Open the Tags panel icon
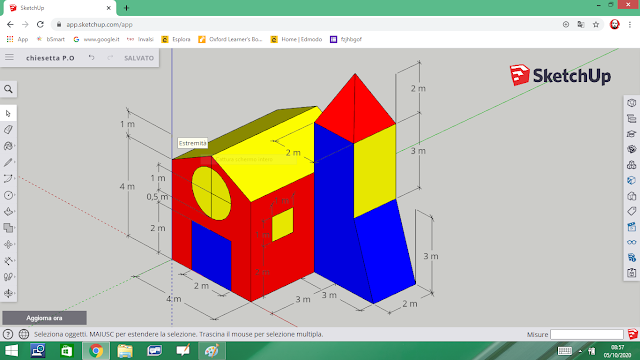The height and width of the screenshot is (360, 640). 631,211
